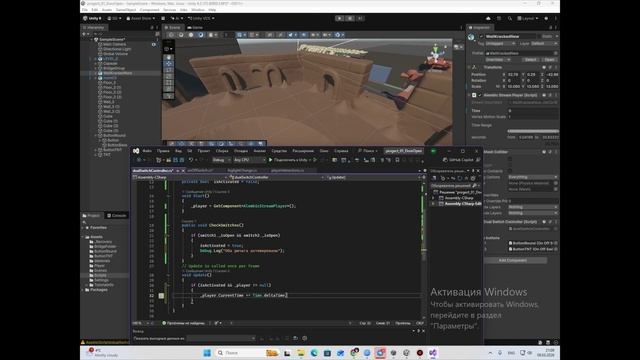The height and width of the screenshot is (360, 640).
Task: Select Global Volume in Hierarchy
Action: 115,54
